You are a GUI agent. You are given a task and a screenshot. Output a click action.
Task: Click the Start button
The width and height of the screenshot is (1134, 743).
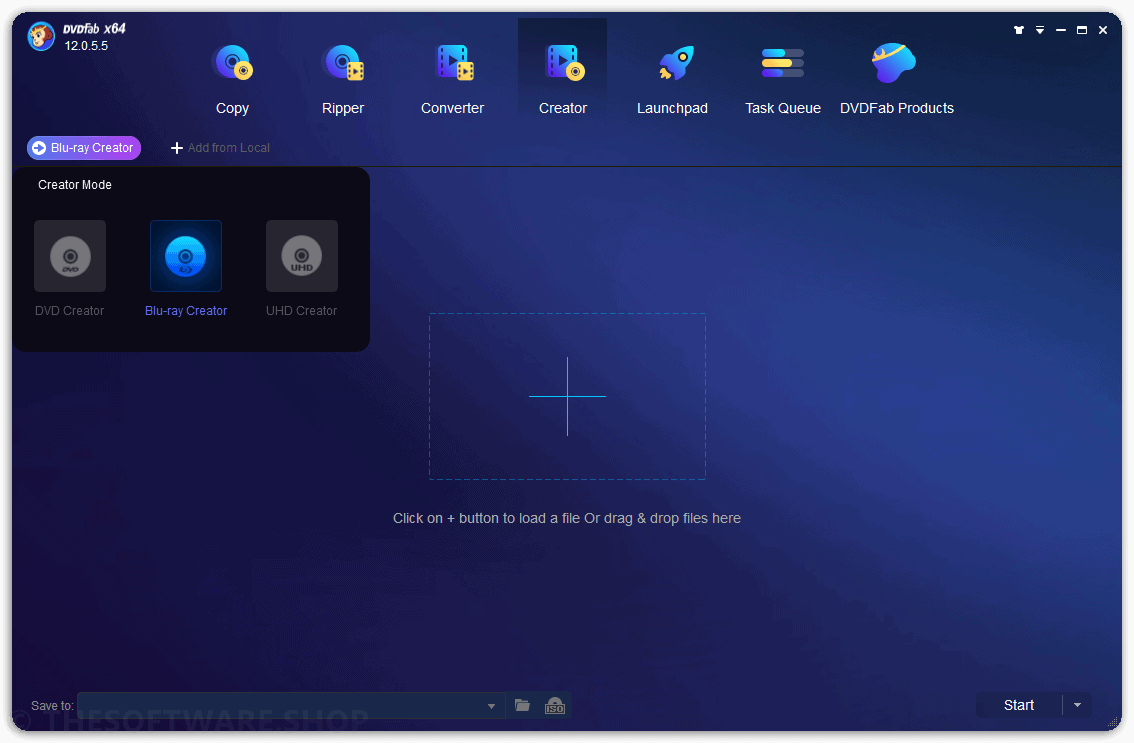tap(1018, 705)
